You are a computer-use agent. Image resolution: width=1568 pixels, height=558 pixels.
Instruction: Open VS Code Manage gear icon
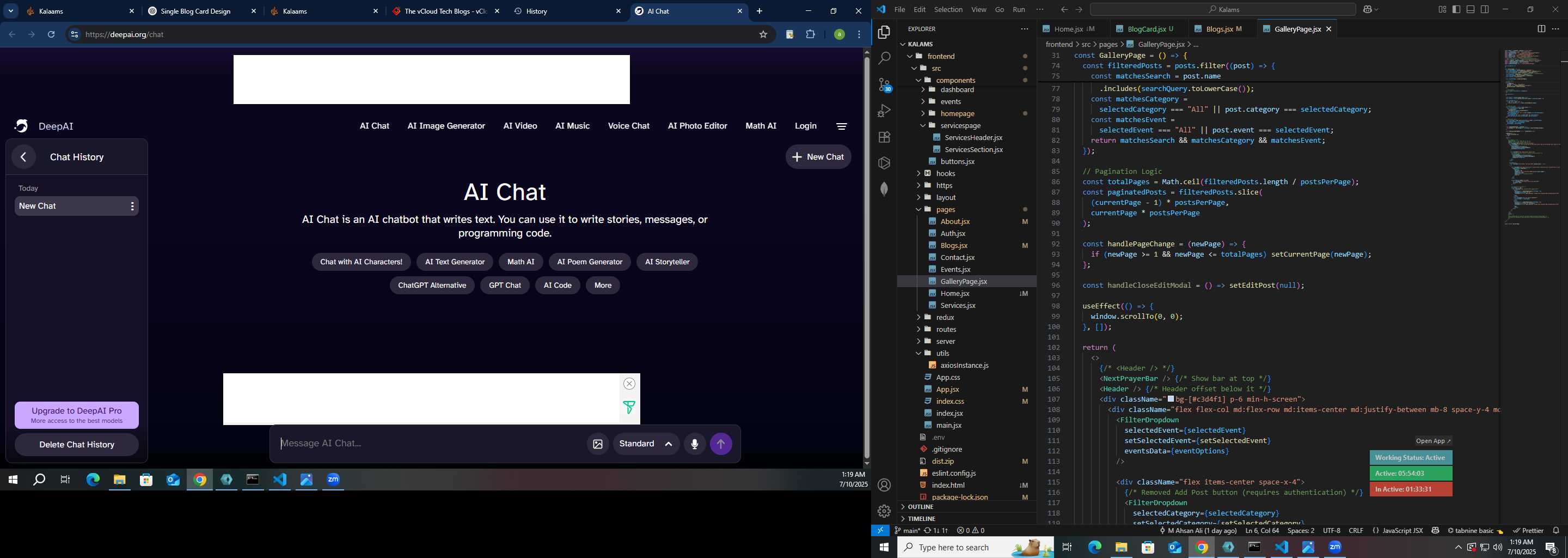[x=884, y=511]
